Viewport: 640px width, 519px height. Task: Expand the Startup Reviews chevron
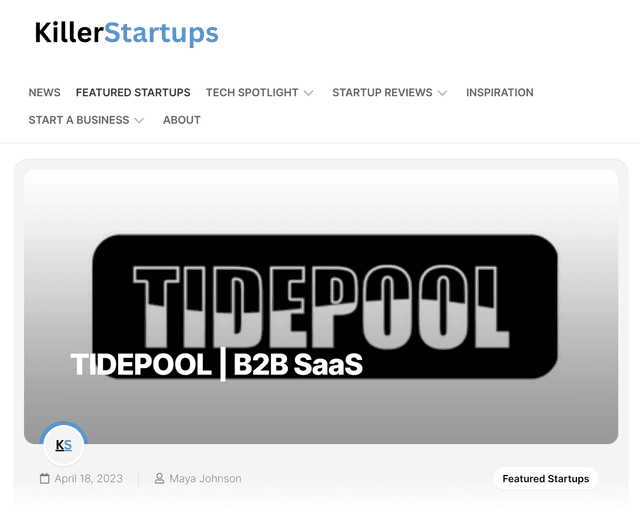pos(442,93)
